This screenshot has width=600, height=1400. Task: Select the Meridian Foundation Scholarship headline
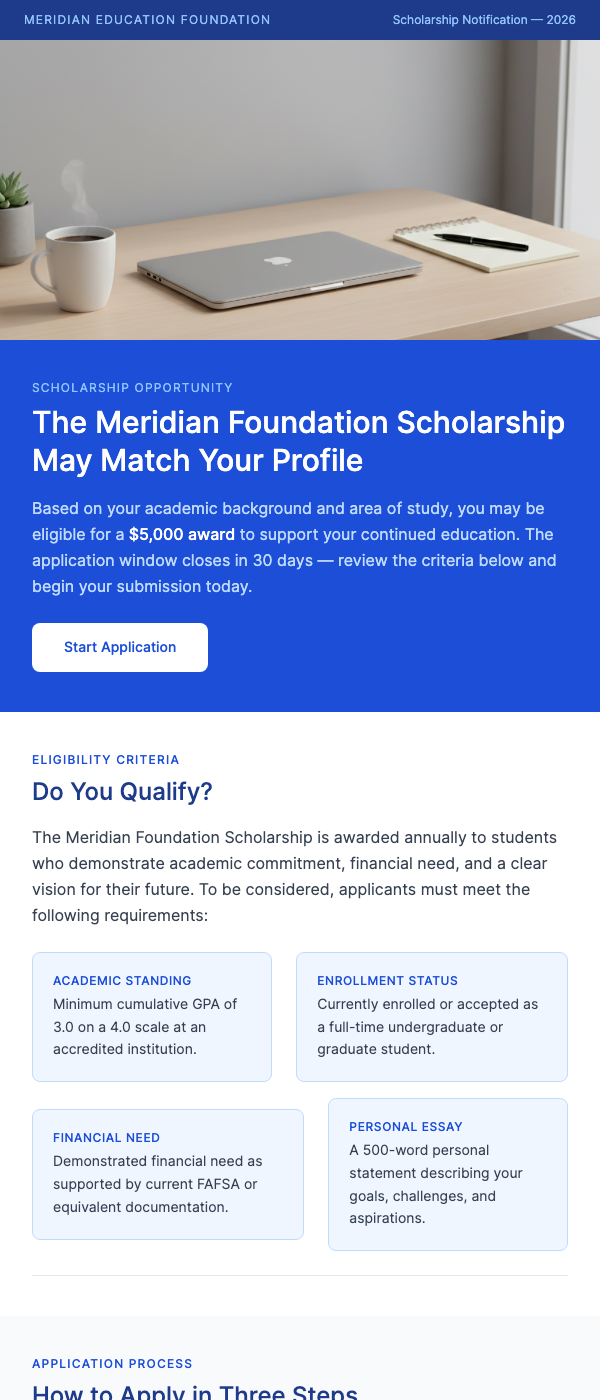click(x=298, y=441)
